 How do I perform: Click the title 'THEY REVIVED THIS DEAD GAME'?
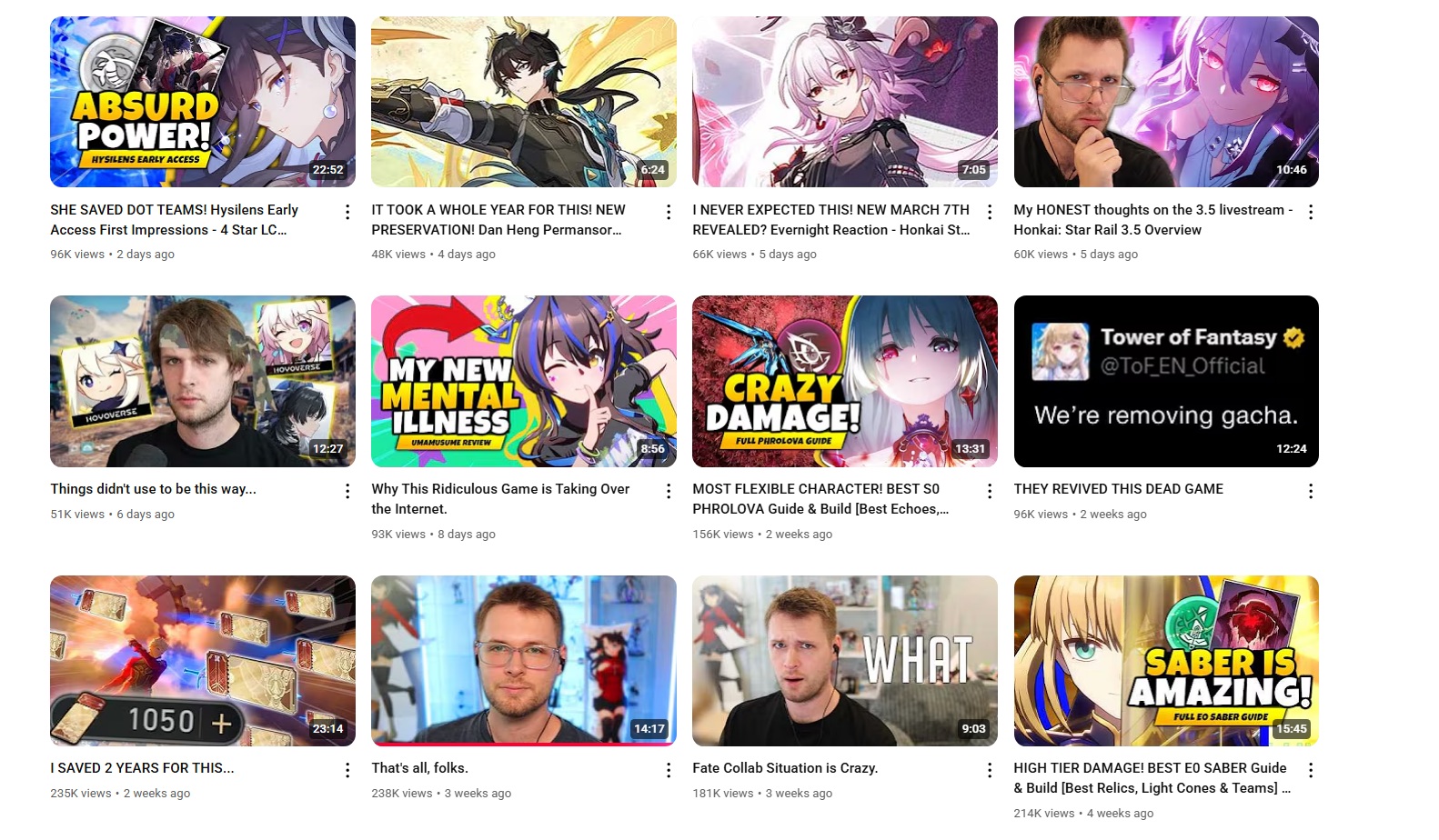pyautogui.click(x=1119, y=489)
